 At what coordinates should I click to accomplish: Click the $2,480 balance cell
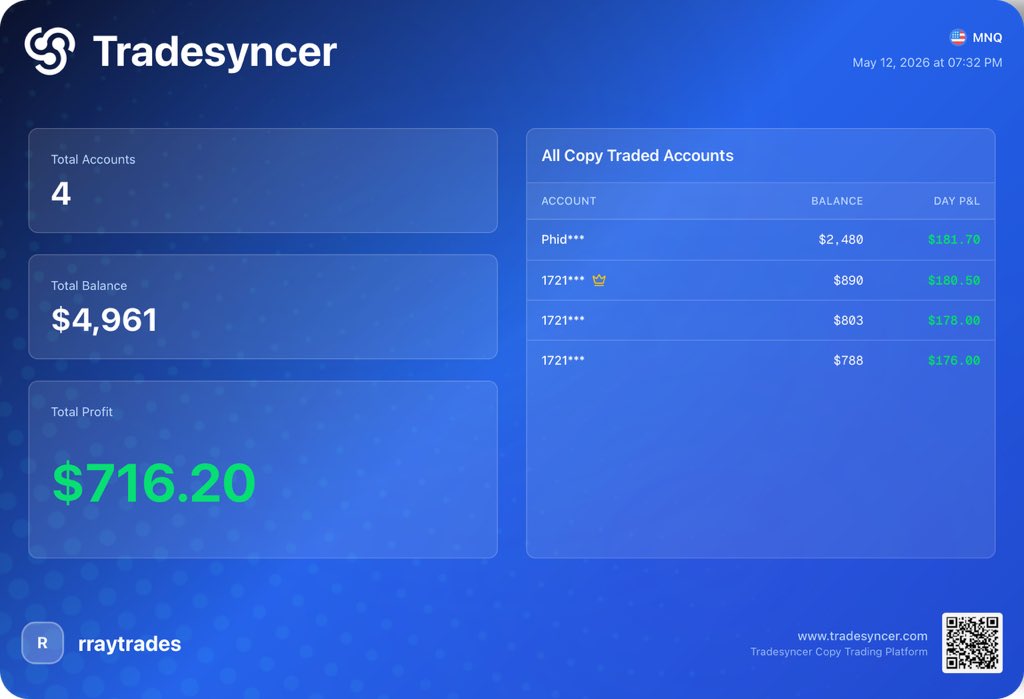[840, 240]
